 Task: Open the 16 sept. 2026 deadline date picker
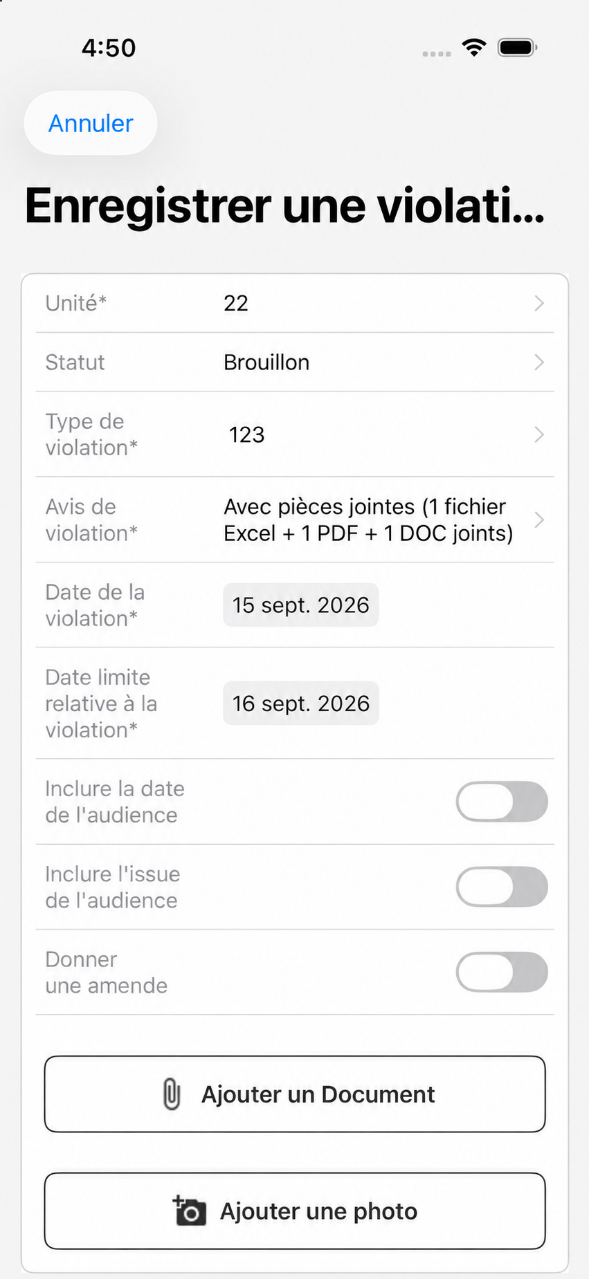coord(301,703)
